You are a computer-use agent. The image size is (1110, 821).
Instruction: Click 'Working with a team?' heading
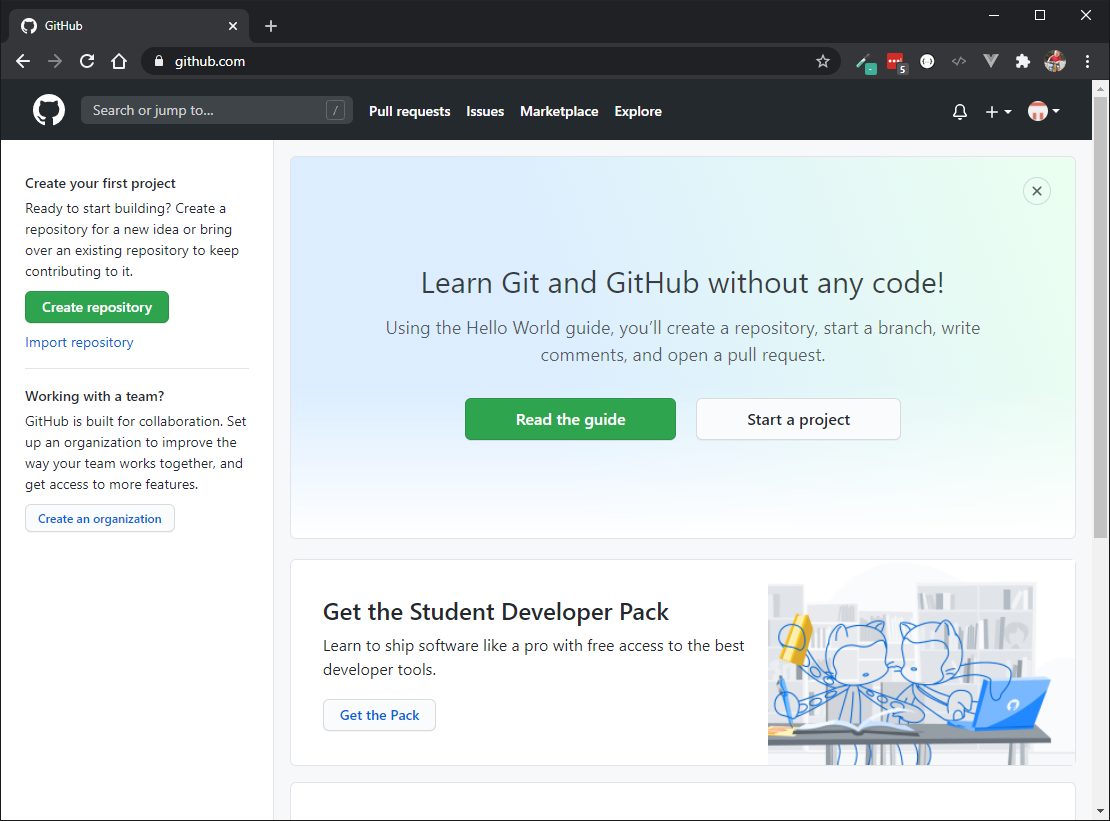(x=95, y=396)
